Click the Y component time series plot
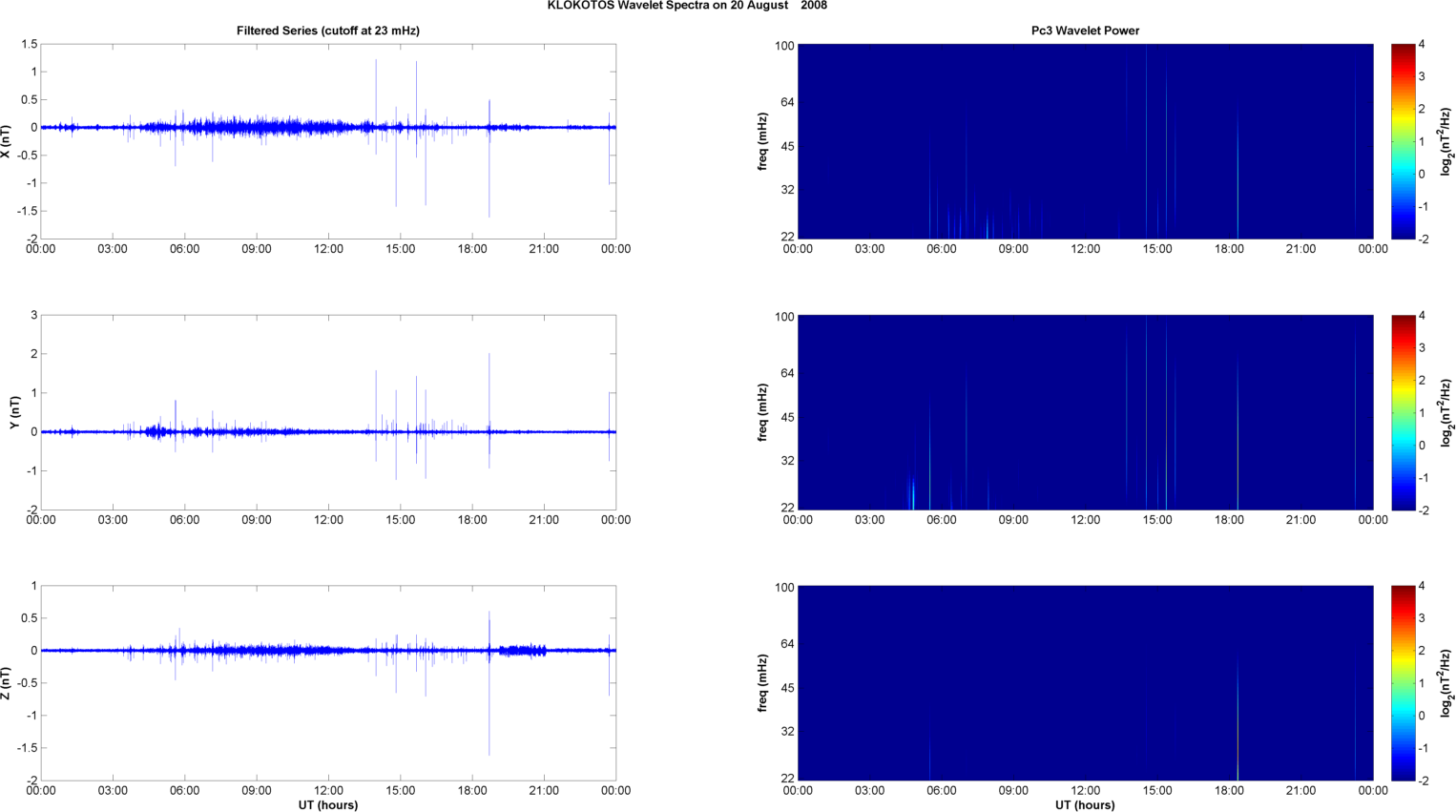This screenshot has height=812, width=1456. pos(328,412)
